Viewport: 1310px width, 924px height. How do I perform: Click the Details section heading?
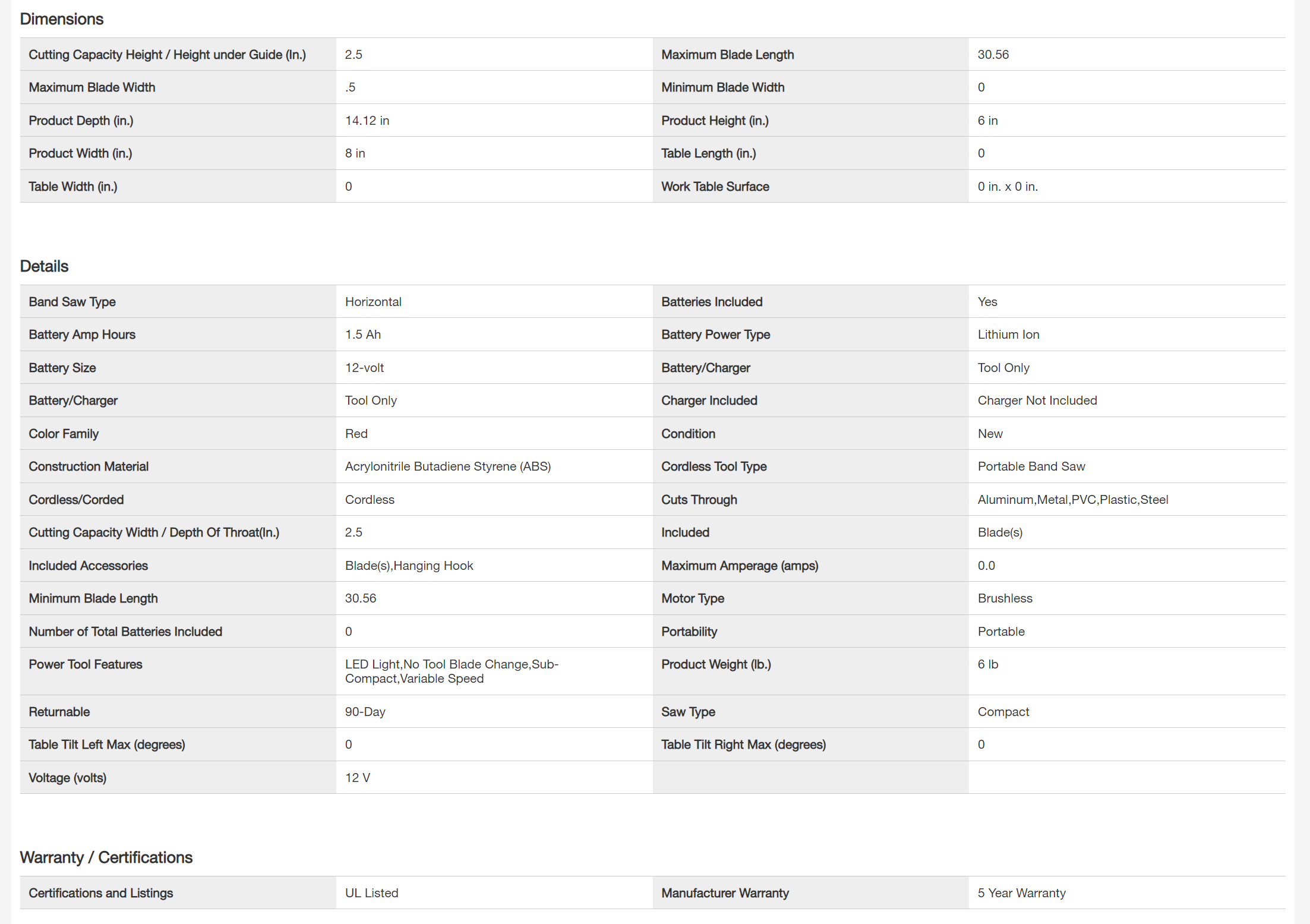[x=45, y=266]
